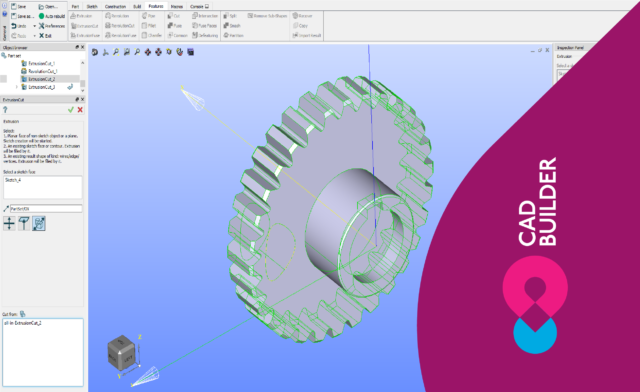Undock the Object browser panel

click(x=77, y=47)
